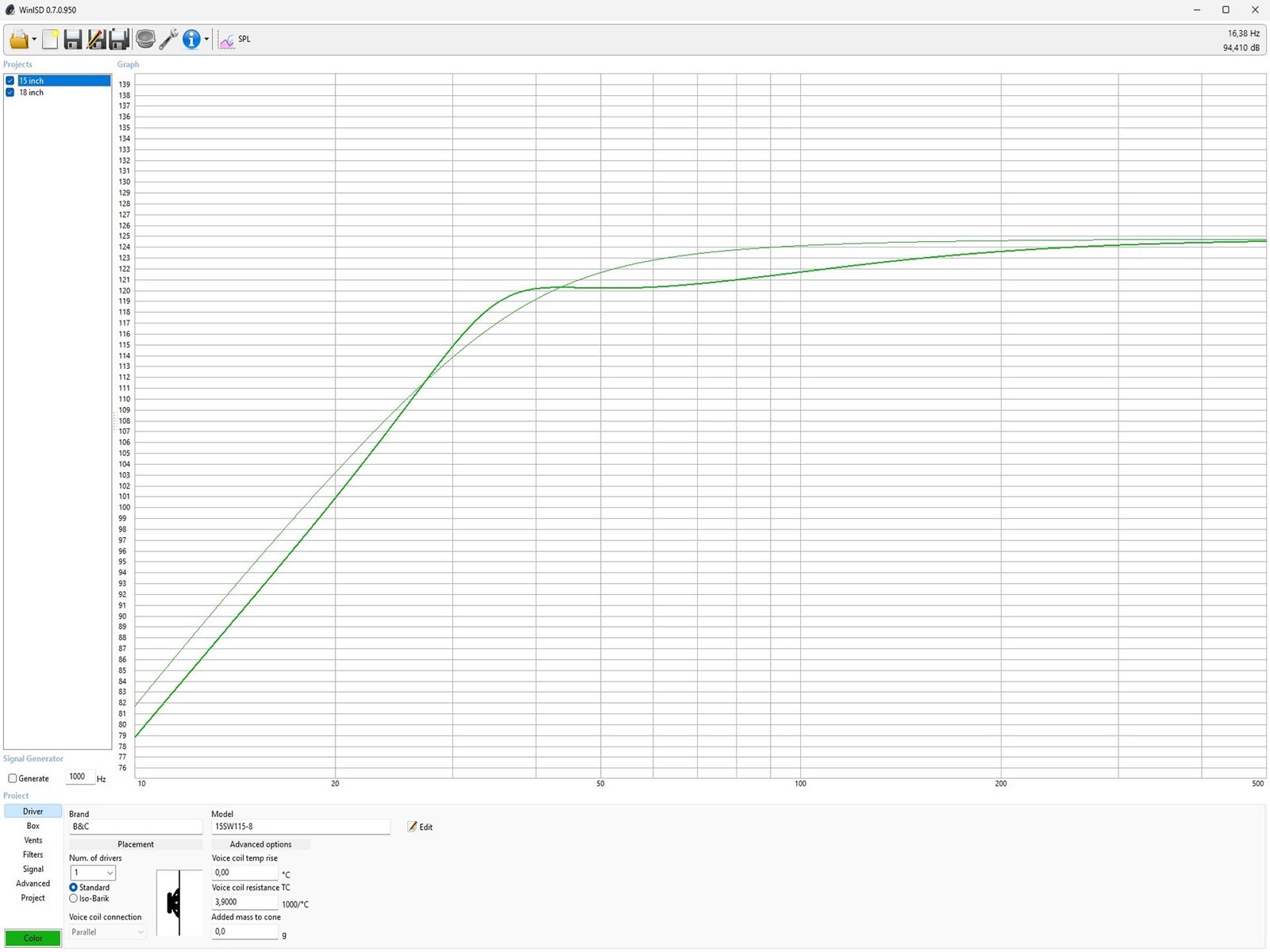The width and height of the screenshot is (1270, 952).
Task: Open the SPL graph type selector
Action: coord(235,39)
